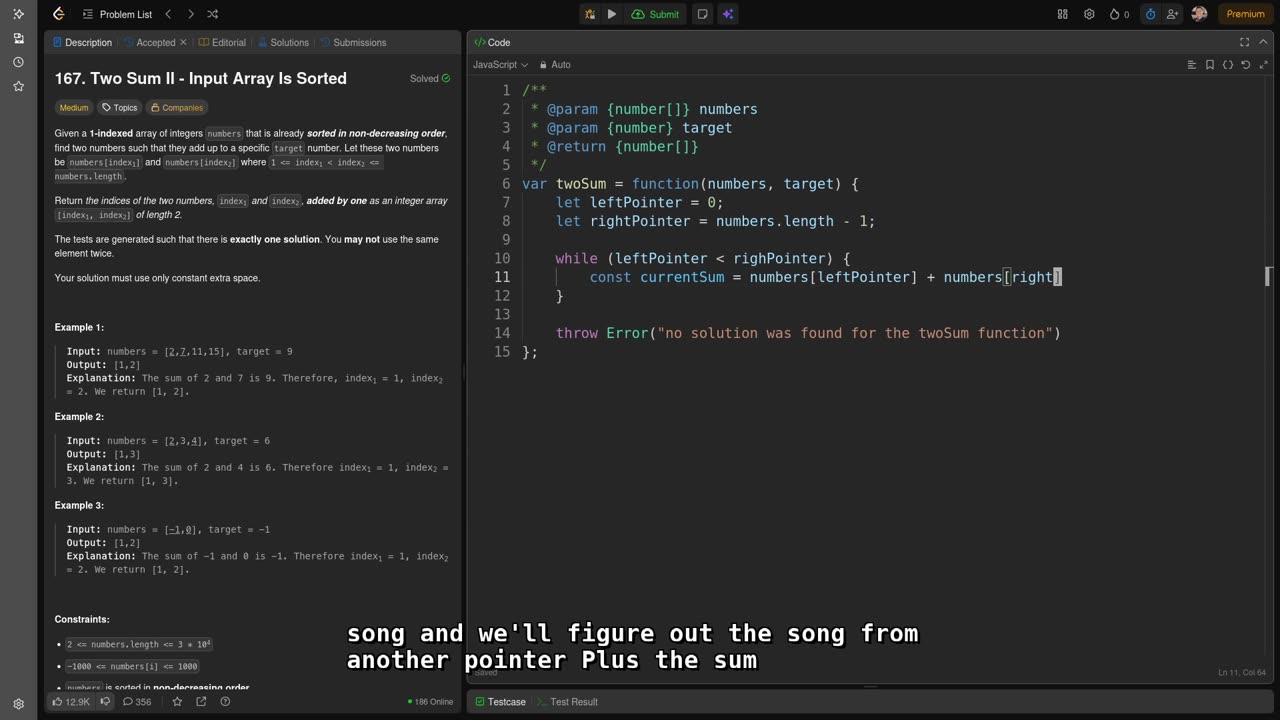
Task: Toggle the star favorite in footer
Action: (x=177, y=702)
